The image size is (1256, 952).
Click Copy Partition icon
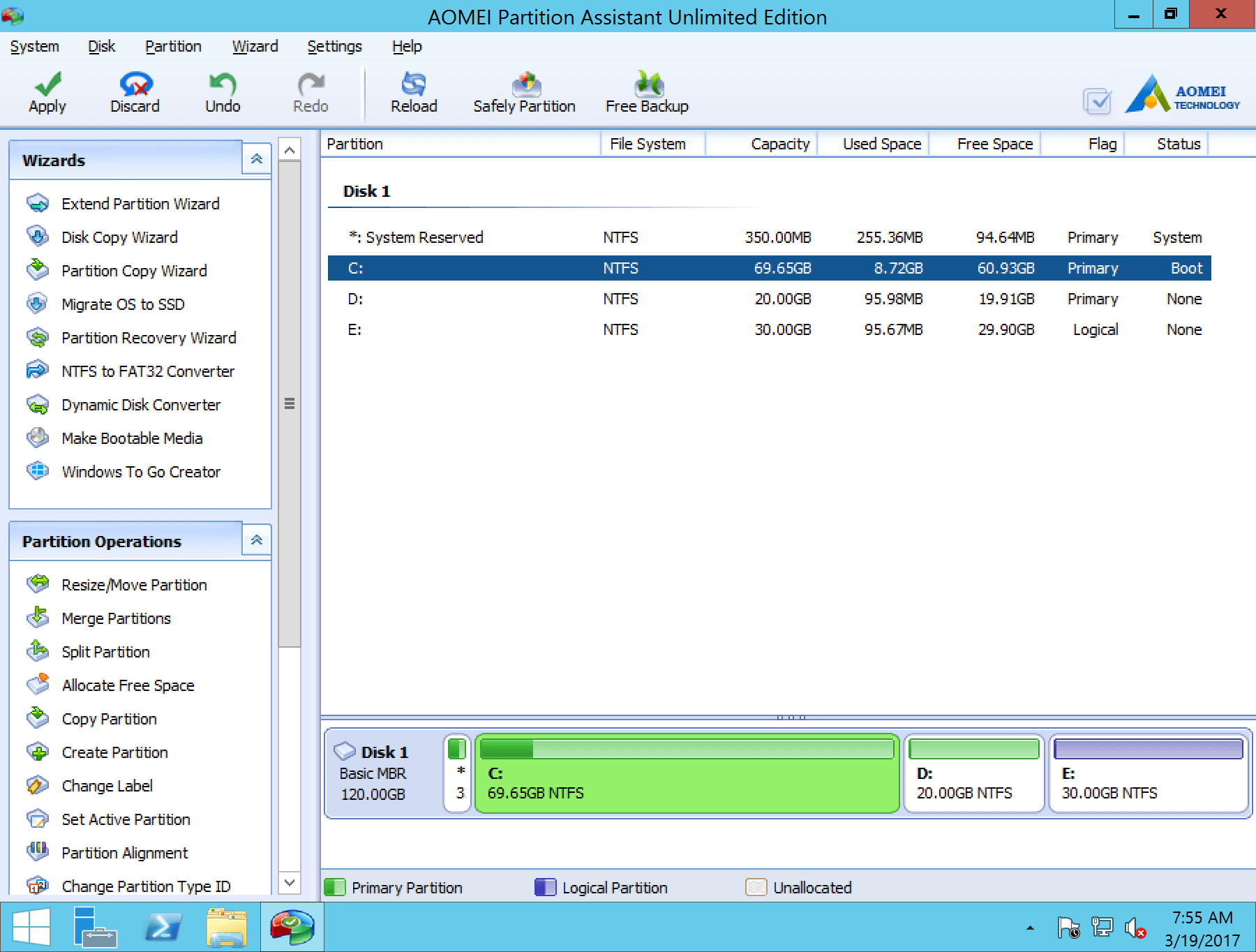(x=38, y=718)
